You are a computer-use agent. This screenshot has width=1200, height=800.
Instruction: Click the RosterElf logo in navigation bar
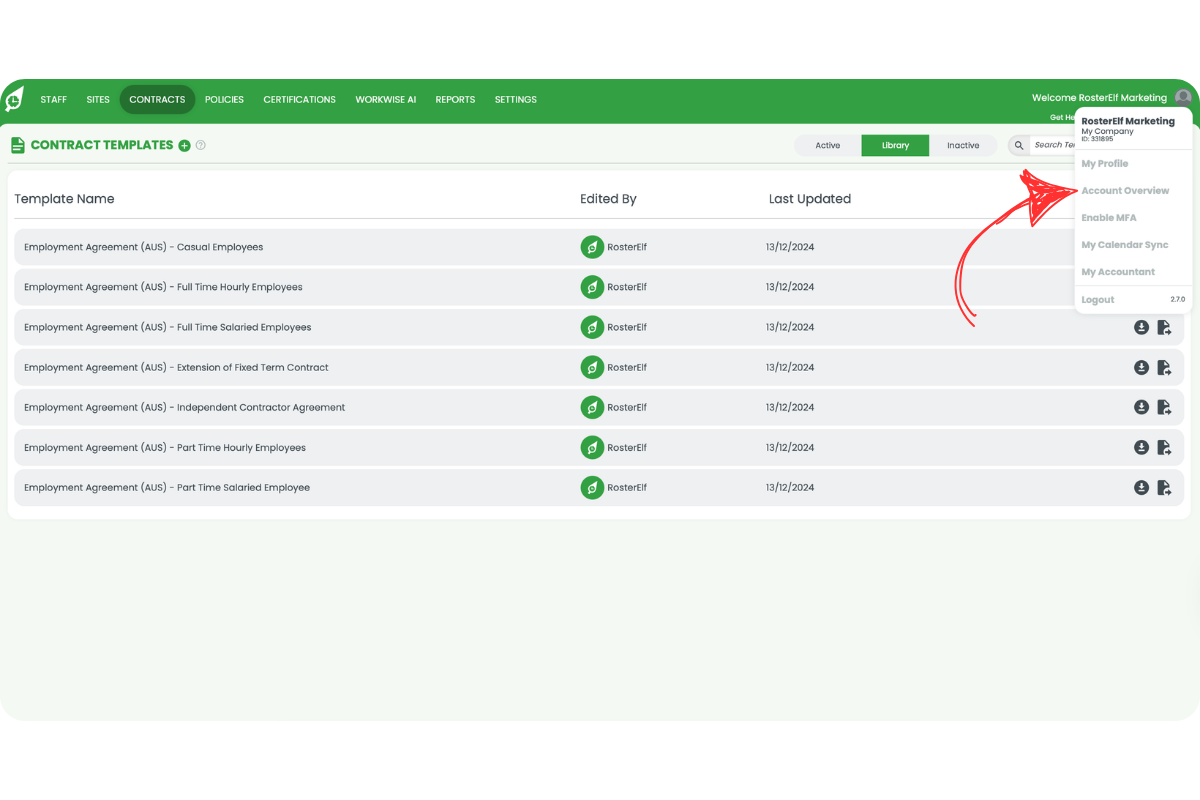coord(14,99)
